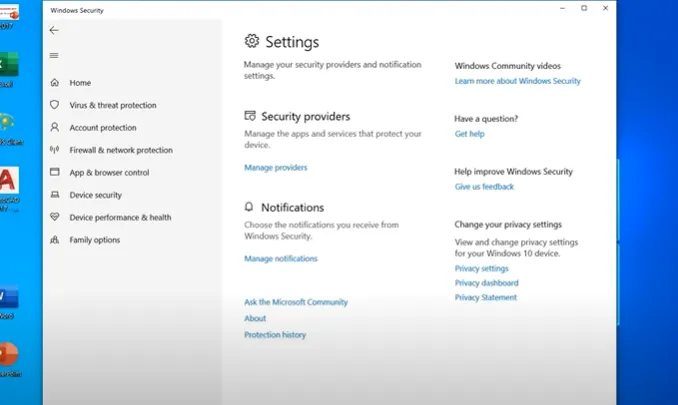This screenshot has width=678, height=405.
Task: Click the Settings gear icon in the heading
Action: pos(252,41)
